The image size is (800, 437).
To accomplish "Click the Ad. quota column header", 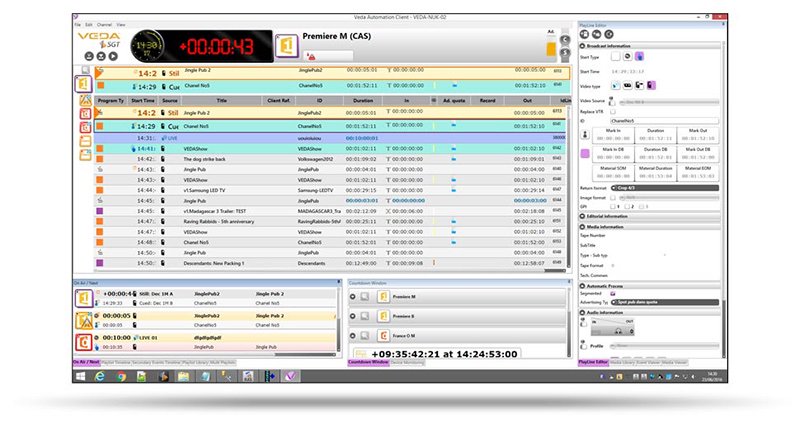I will click(454, 100).
